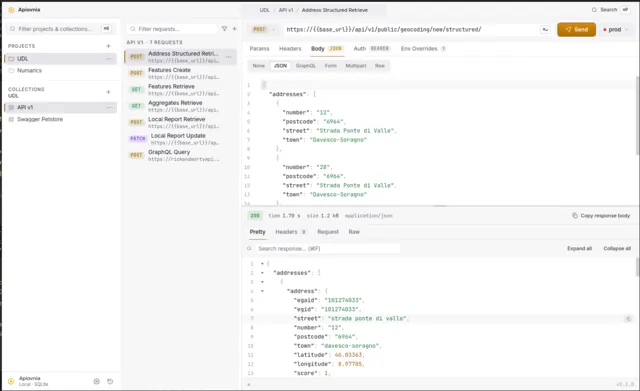Switch to the Body tab

(327, 49)
